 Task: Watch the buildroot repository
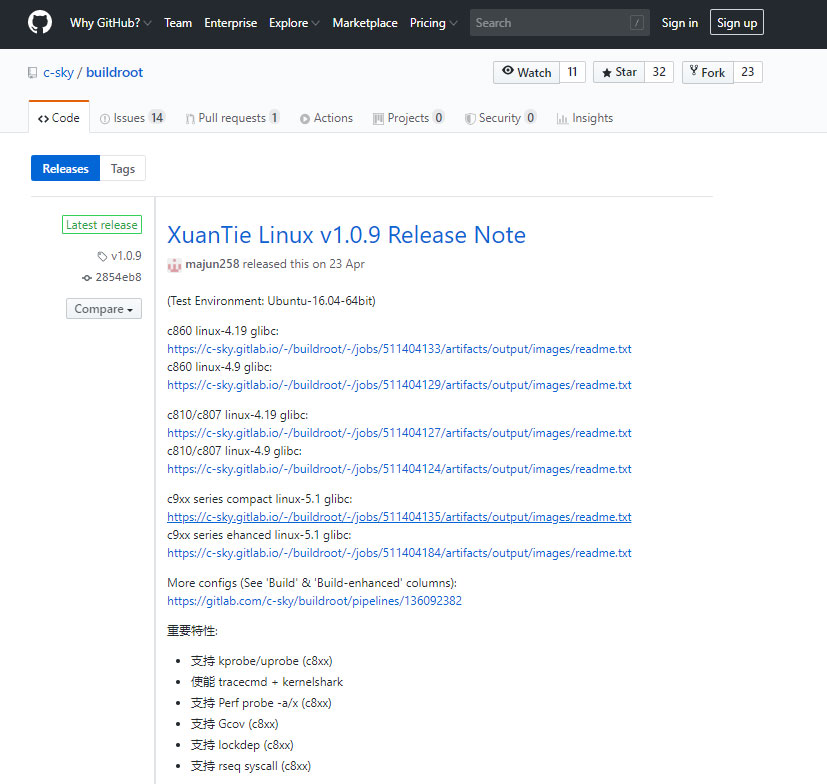526,72
